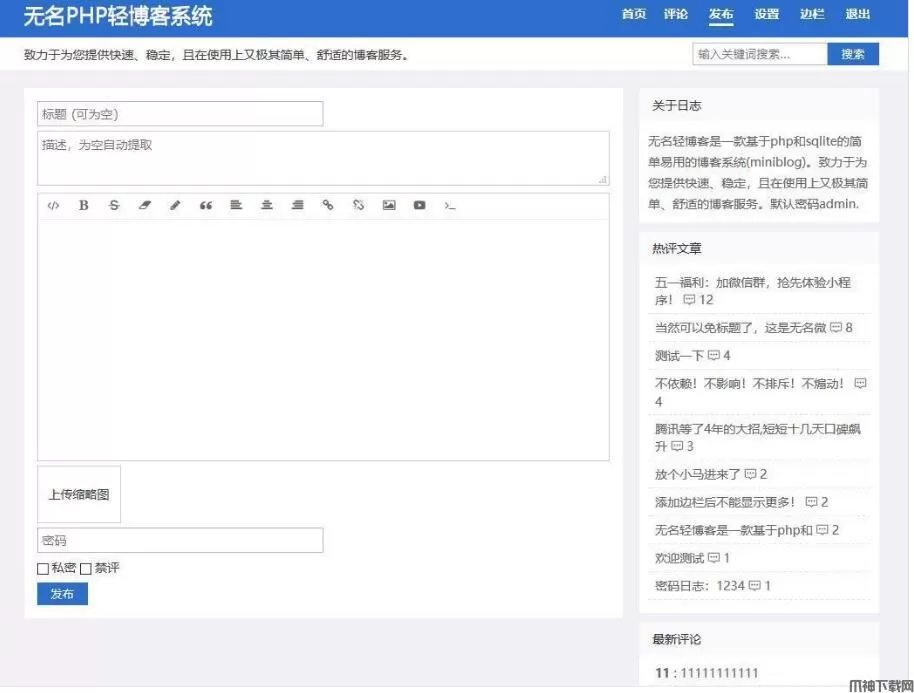Apply bold formatting in the editor
Screen dimensions: 914x693
(x=84, y=205)
